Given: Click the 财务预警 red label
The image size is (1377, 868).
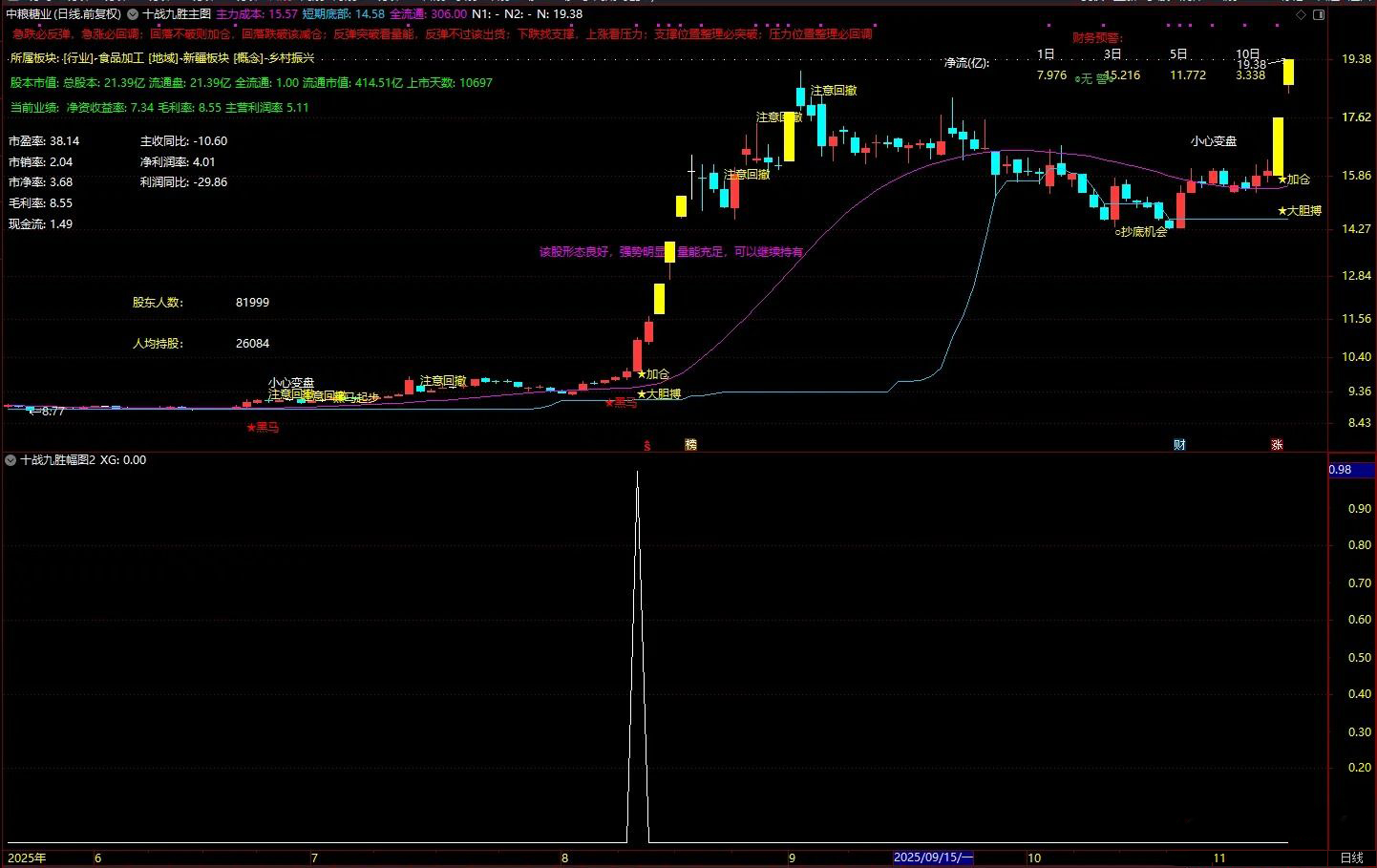Looking at the screenshot, I should (1096, 38).
